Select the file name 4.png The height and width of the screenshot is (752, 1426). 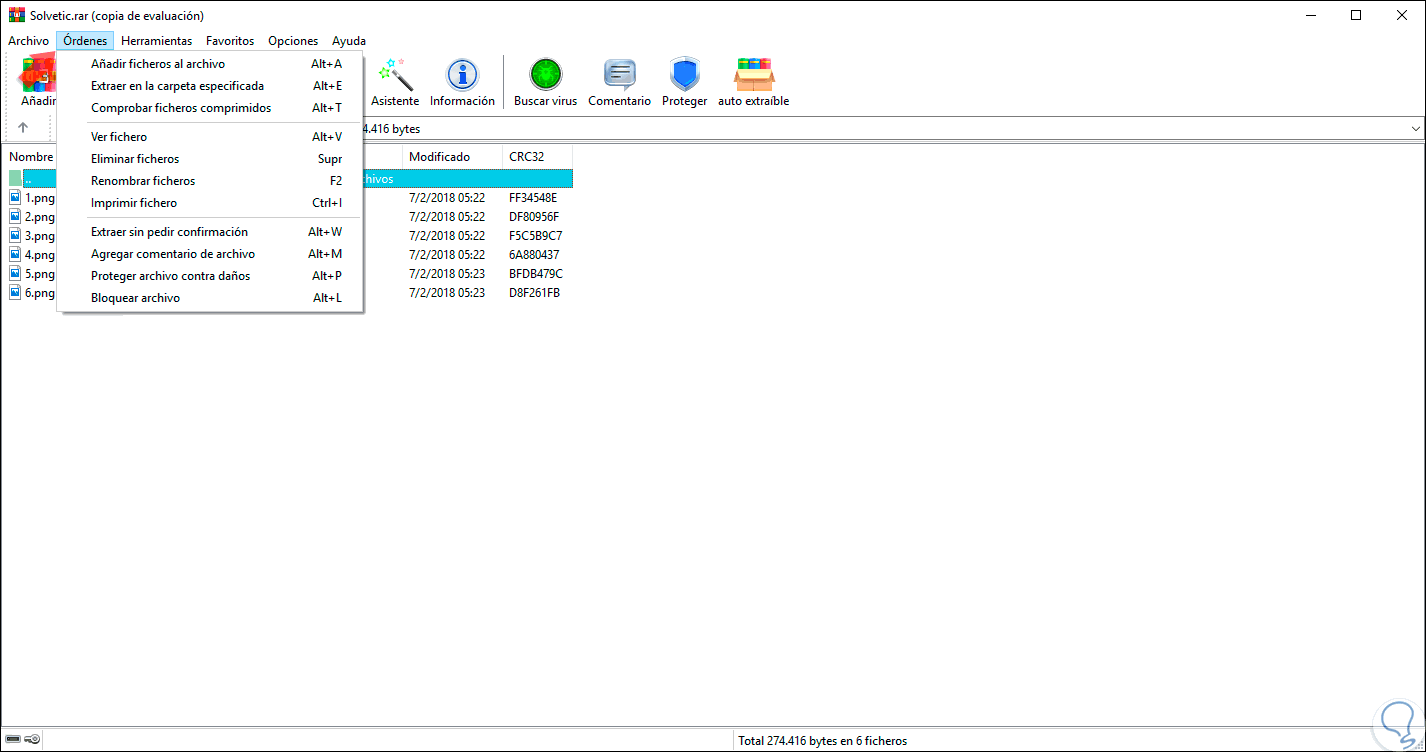(40, 255)
